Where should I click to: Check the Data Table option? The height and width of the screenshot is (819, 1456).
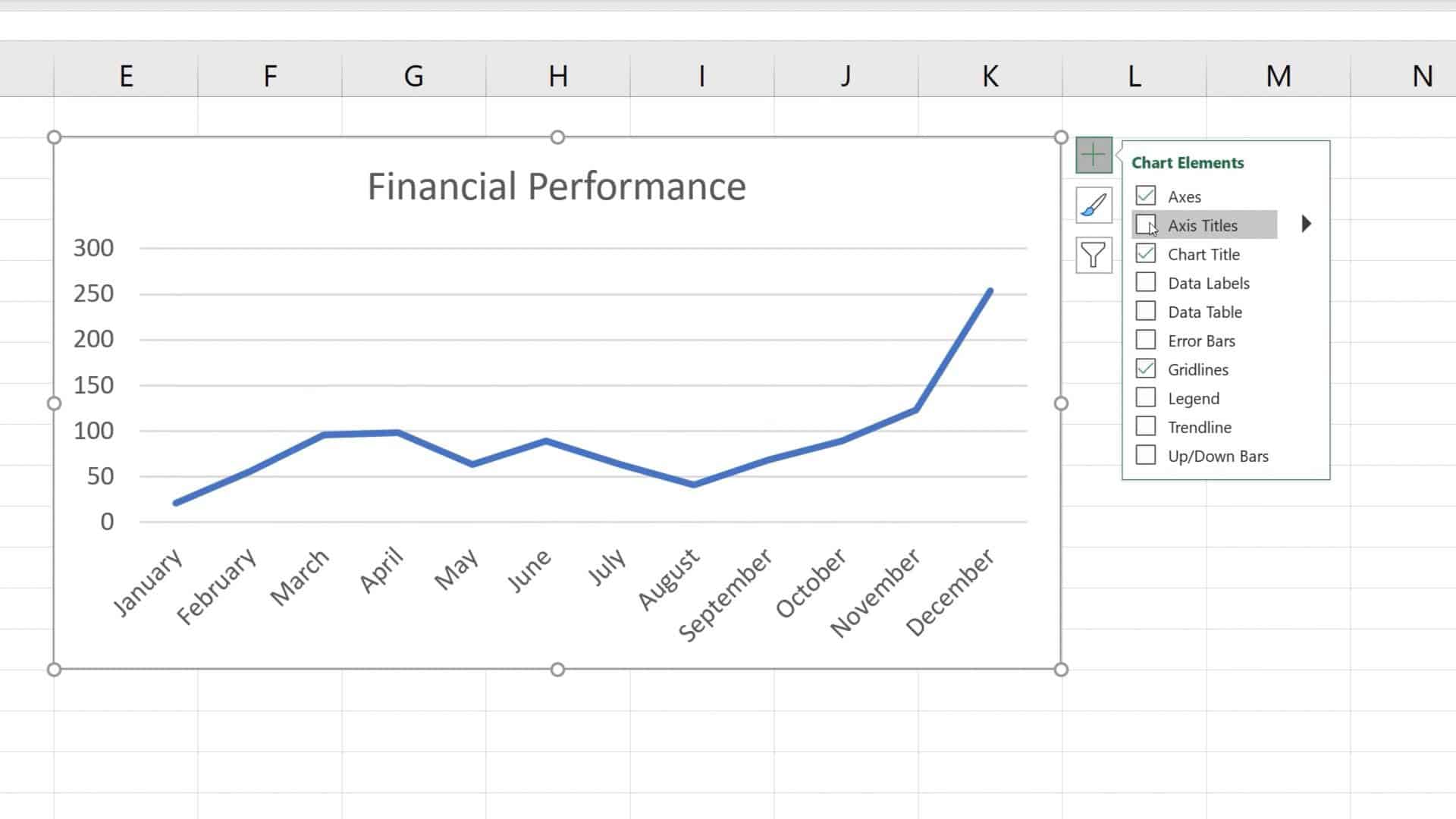click(1145, 311)
